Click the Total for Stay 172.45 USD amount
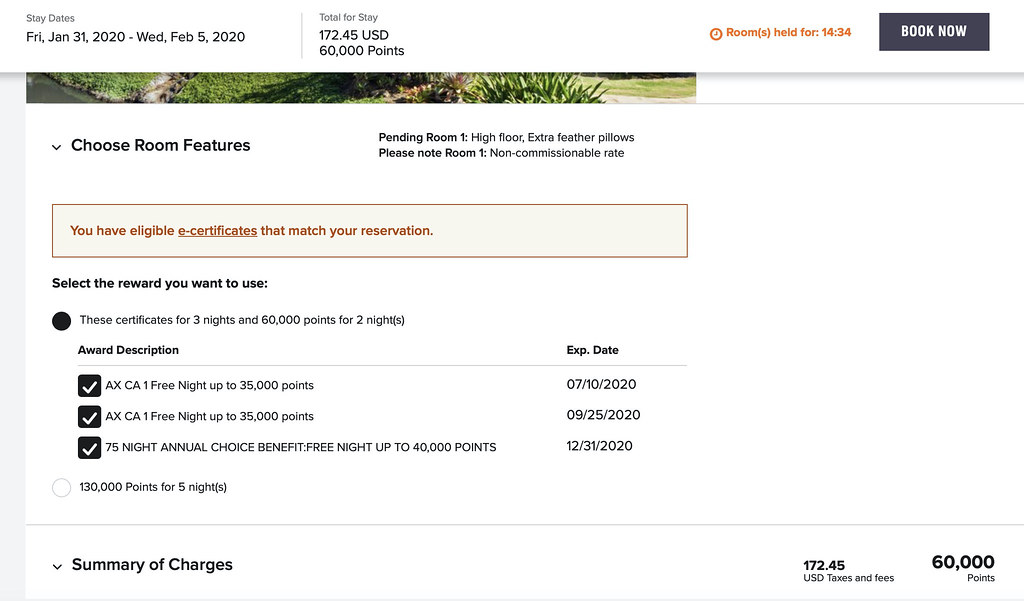Screen dimensions: 1024x601 click(353, 35)
